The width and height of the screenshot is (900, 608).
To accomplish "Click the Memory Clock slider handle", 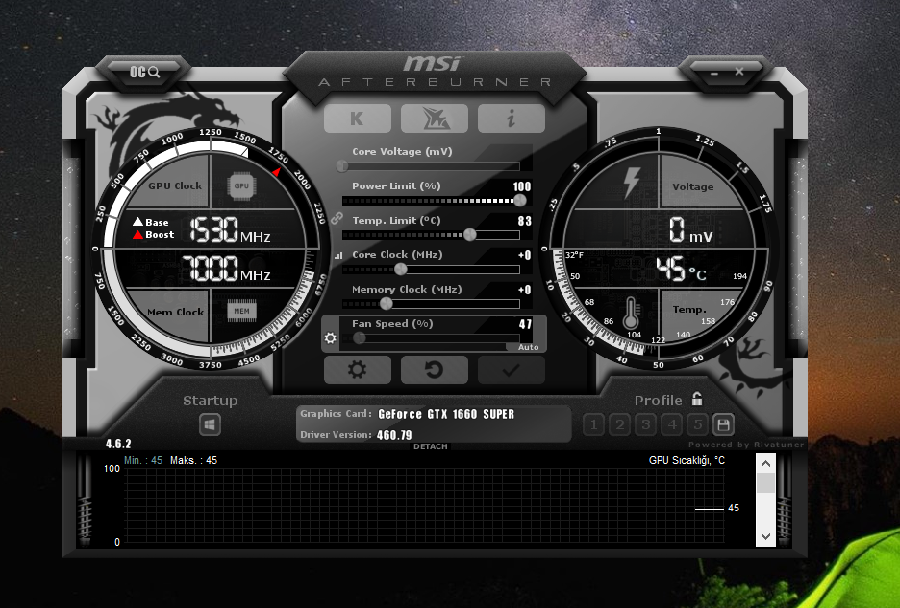I will click(x=386, y=303).
